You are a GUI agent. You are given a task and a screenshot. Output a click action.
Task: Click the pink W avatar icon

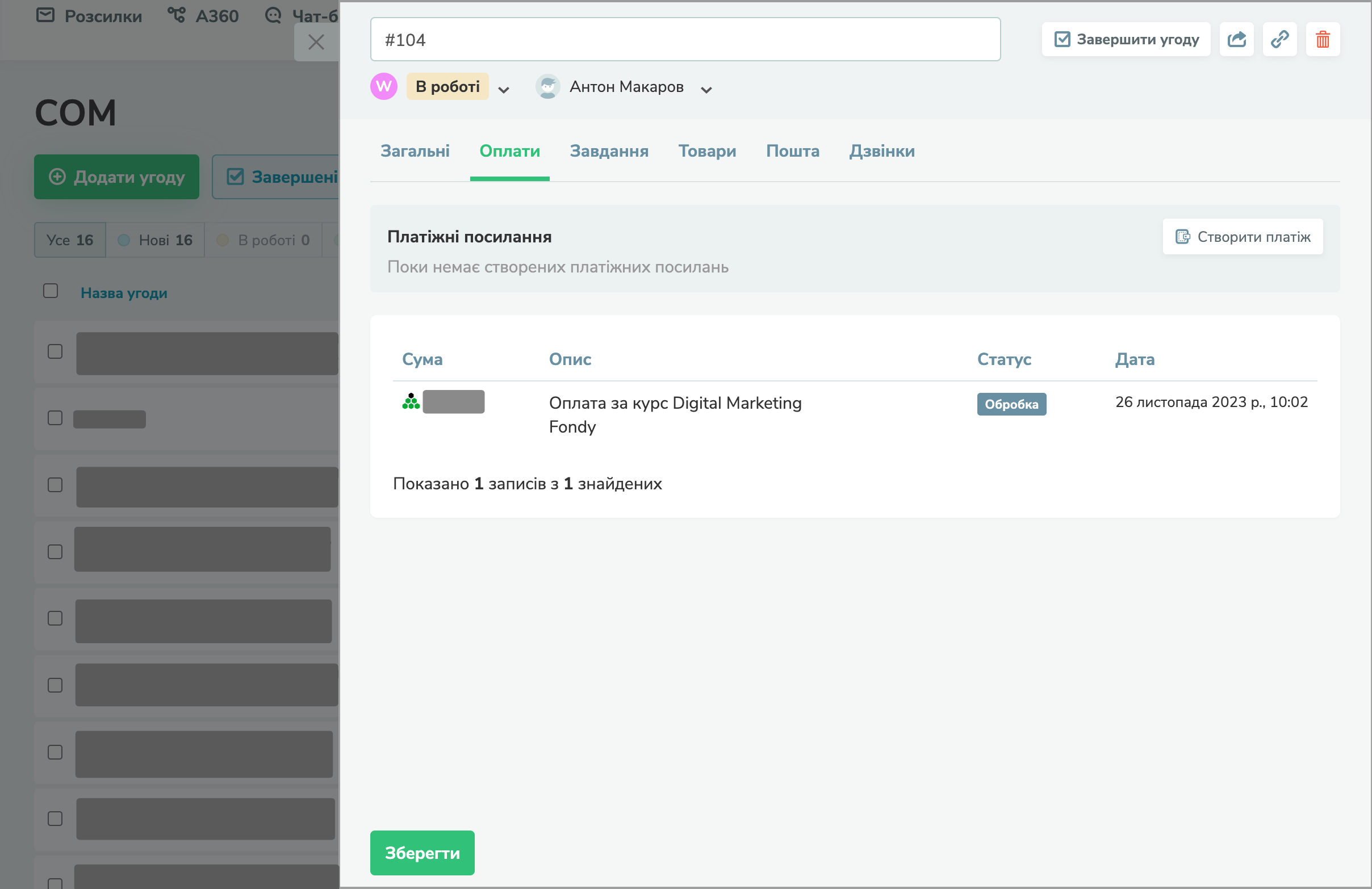(x=383, y=86)
